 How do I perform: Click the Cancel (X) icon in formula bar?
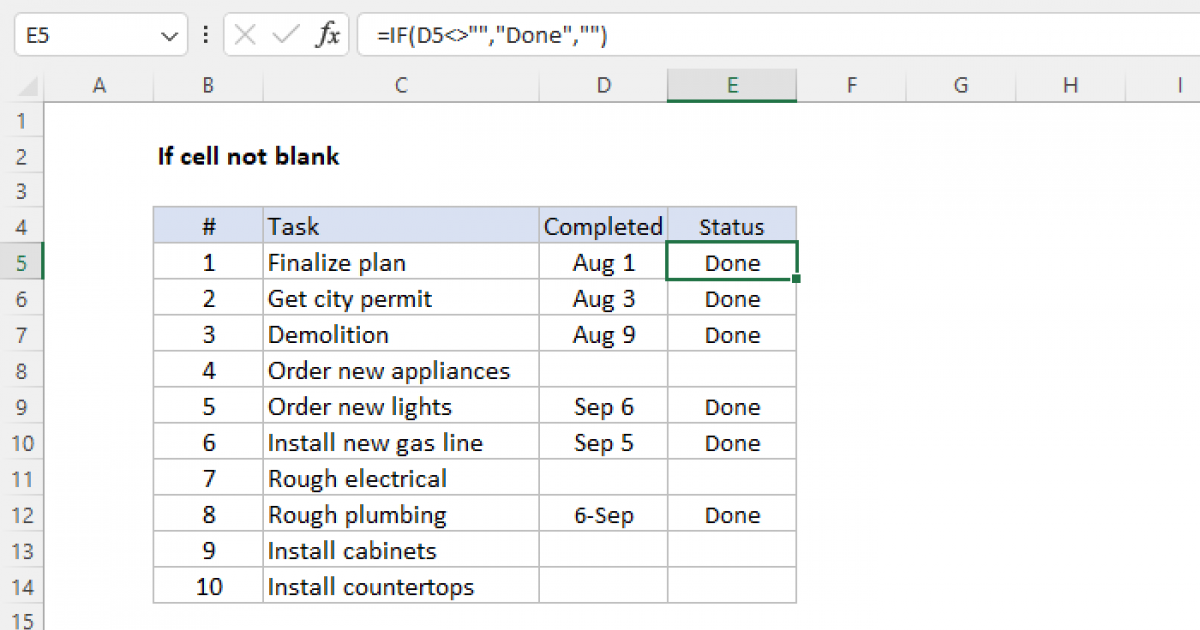click(x=243, y=34)
